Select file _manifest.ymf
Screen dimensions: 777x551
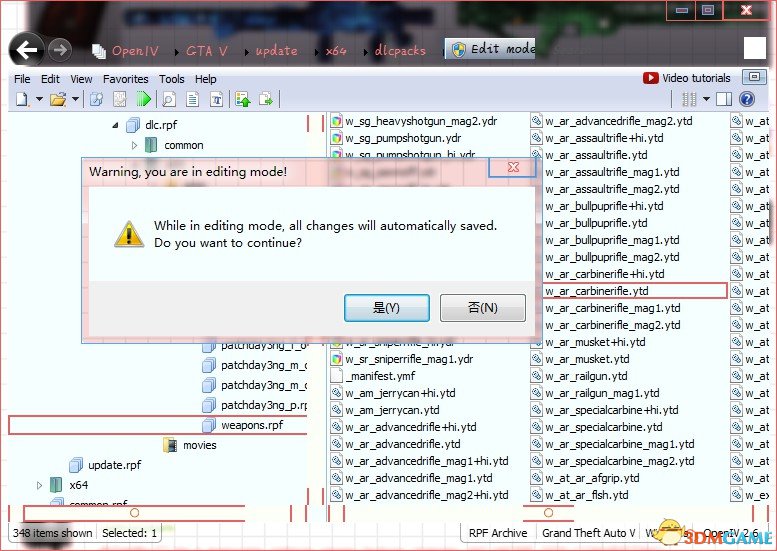pyautogui.click(x=380, y=376)
